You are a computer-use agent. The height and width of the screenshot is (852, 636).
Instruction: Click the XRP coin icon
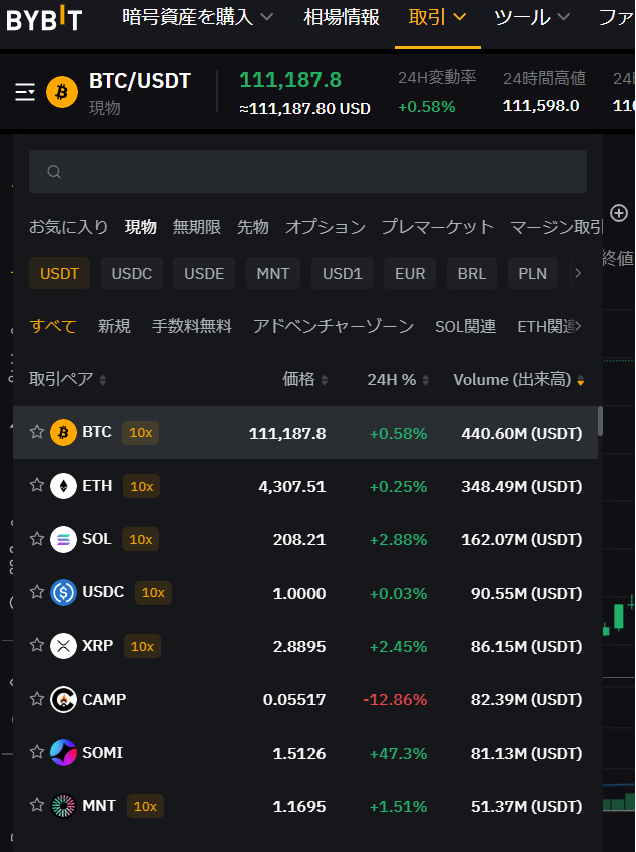coord(63,646)
